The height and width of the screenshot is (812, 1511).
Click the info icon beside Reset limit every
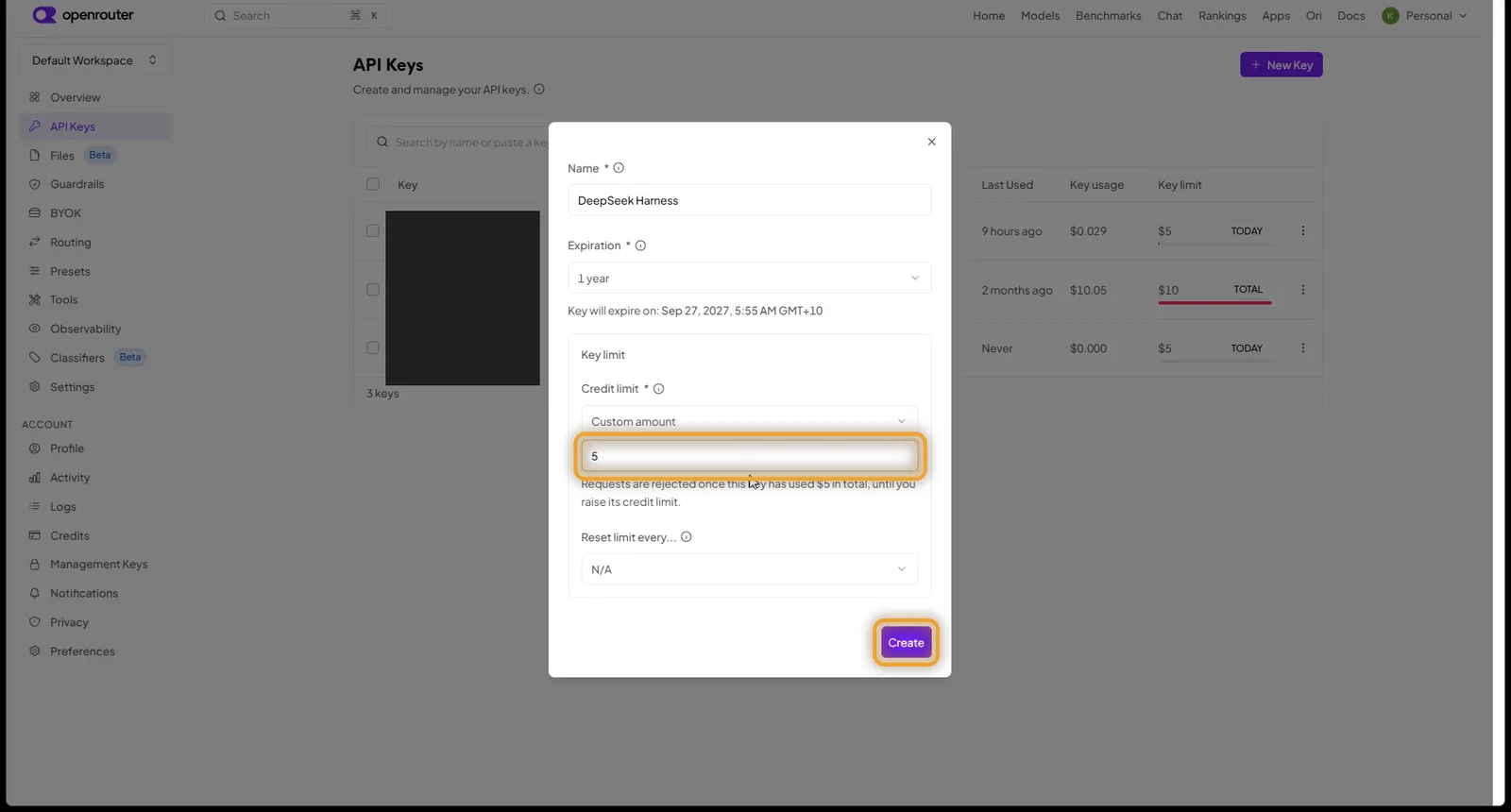(x=687, y=537)
